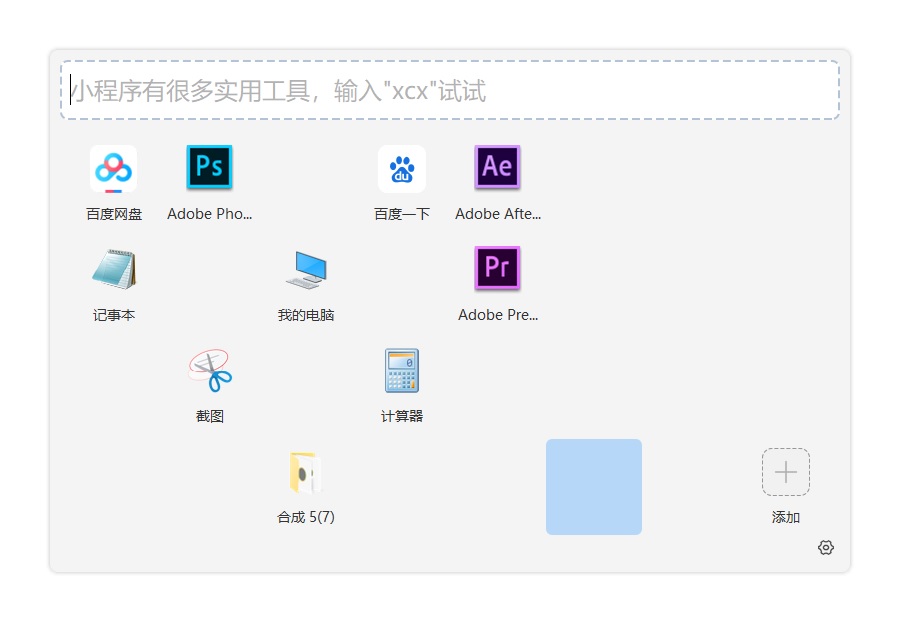Open the 合成 5(7) folder icon

[x=306, y=473]
